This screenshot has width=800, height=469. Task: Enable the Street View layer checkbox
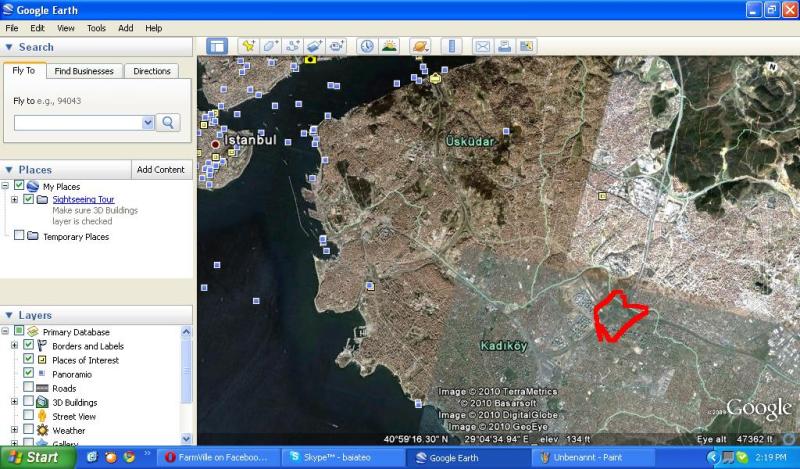(29, 415)
